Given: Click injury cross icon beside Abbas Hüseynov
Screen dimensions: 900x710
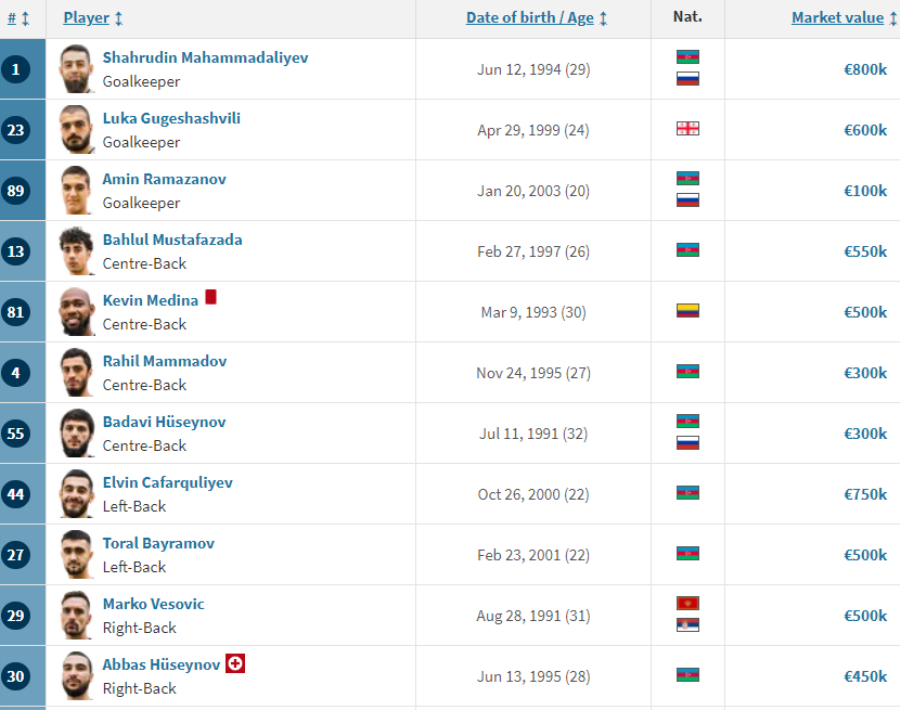Looking at the screenshot, I should pyautogui.click(x=235, y=663).
